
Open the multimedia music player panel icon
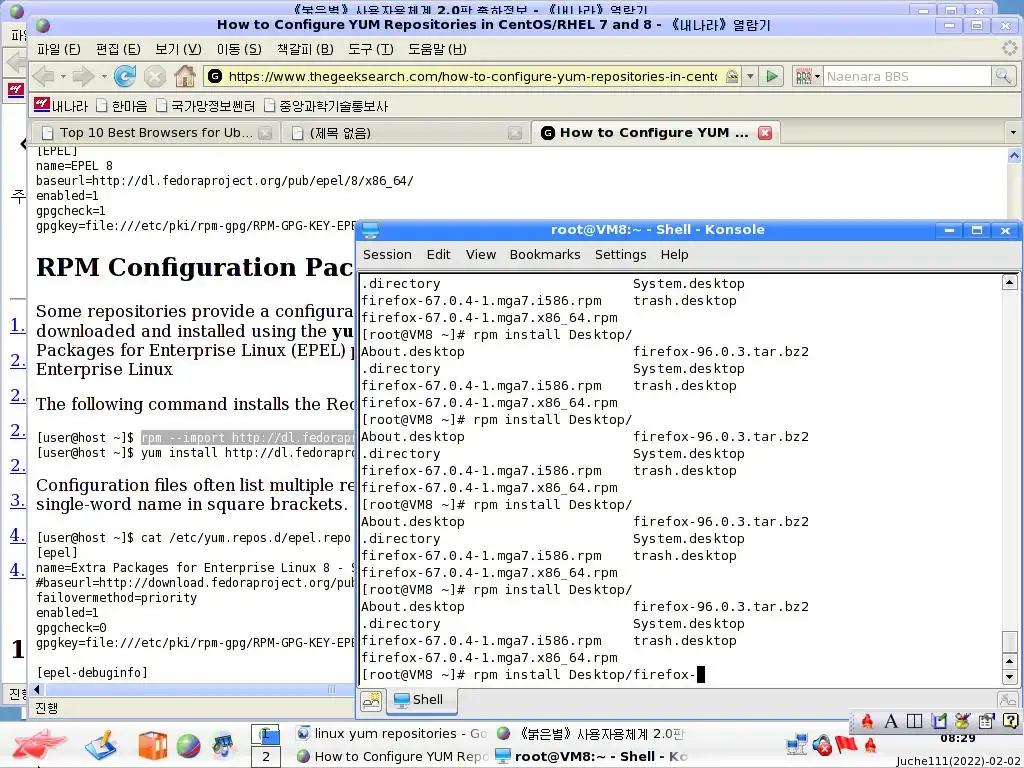pyautogui.click(x=223, y=746)
